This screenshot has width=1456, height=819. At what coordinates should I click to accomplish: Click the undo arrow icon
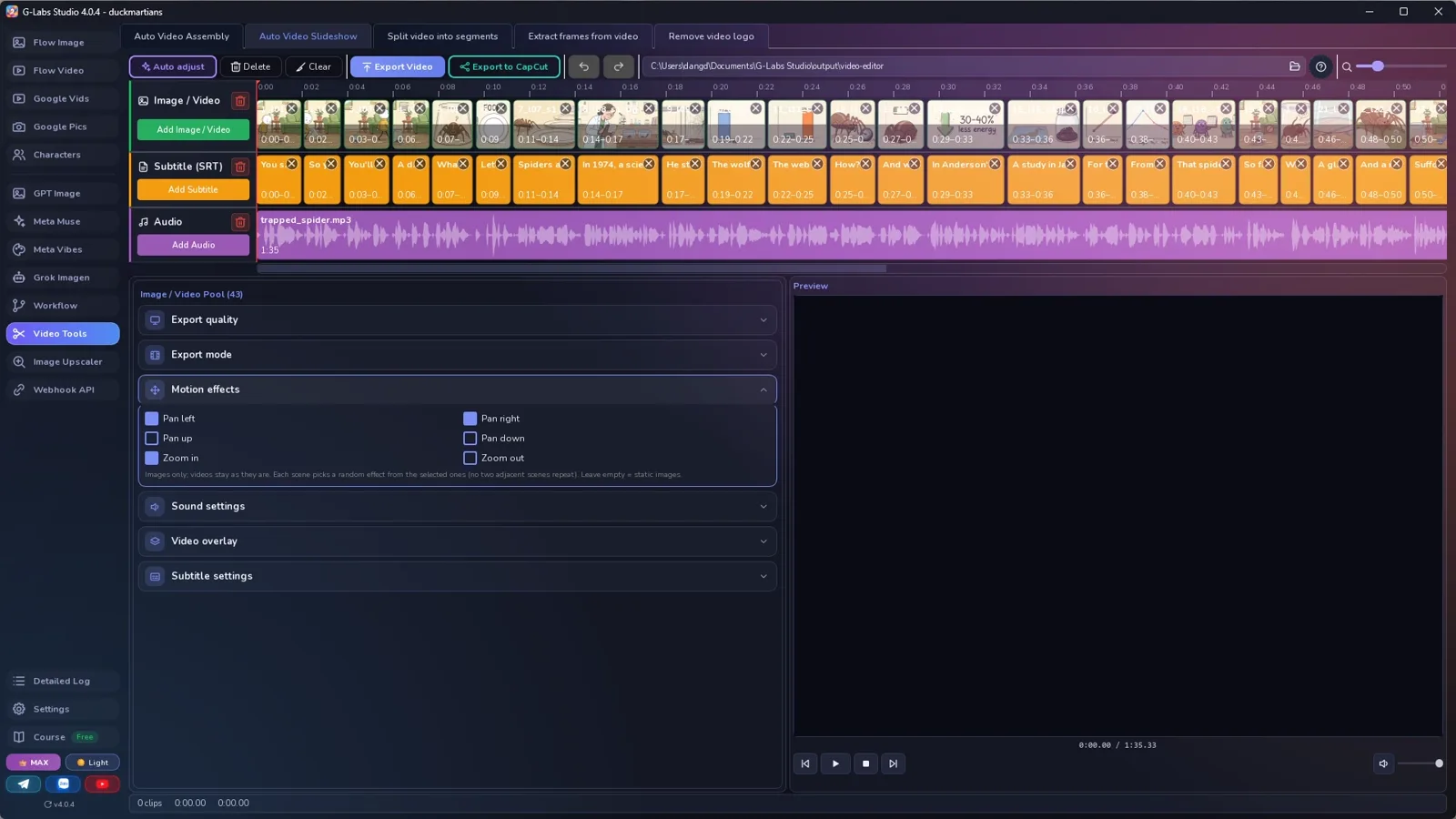coord(584,66)
